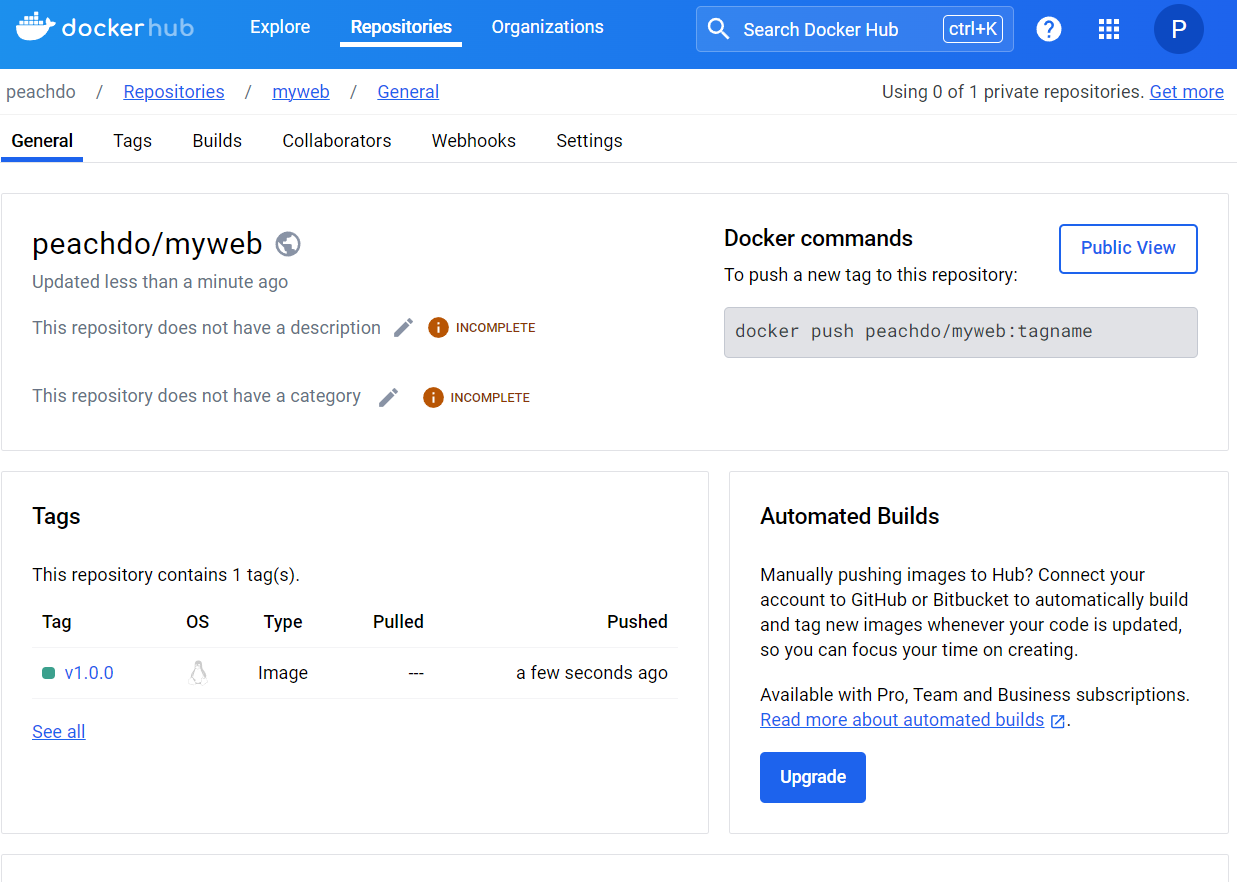Viewport: 1237px width, 882px height.
Task: Click the search magnifier icon
Action: (x=718, y=29)
